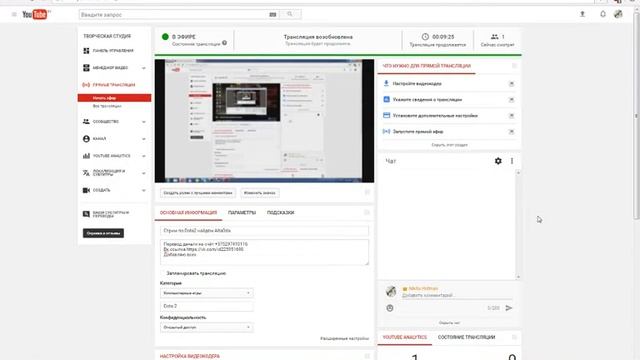The width and height of the screenshot is (640, 360).
Task: Click the live stream preview video
Action: tap(264, 121)
